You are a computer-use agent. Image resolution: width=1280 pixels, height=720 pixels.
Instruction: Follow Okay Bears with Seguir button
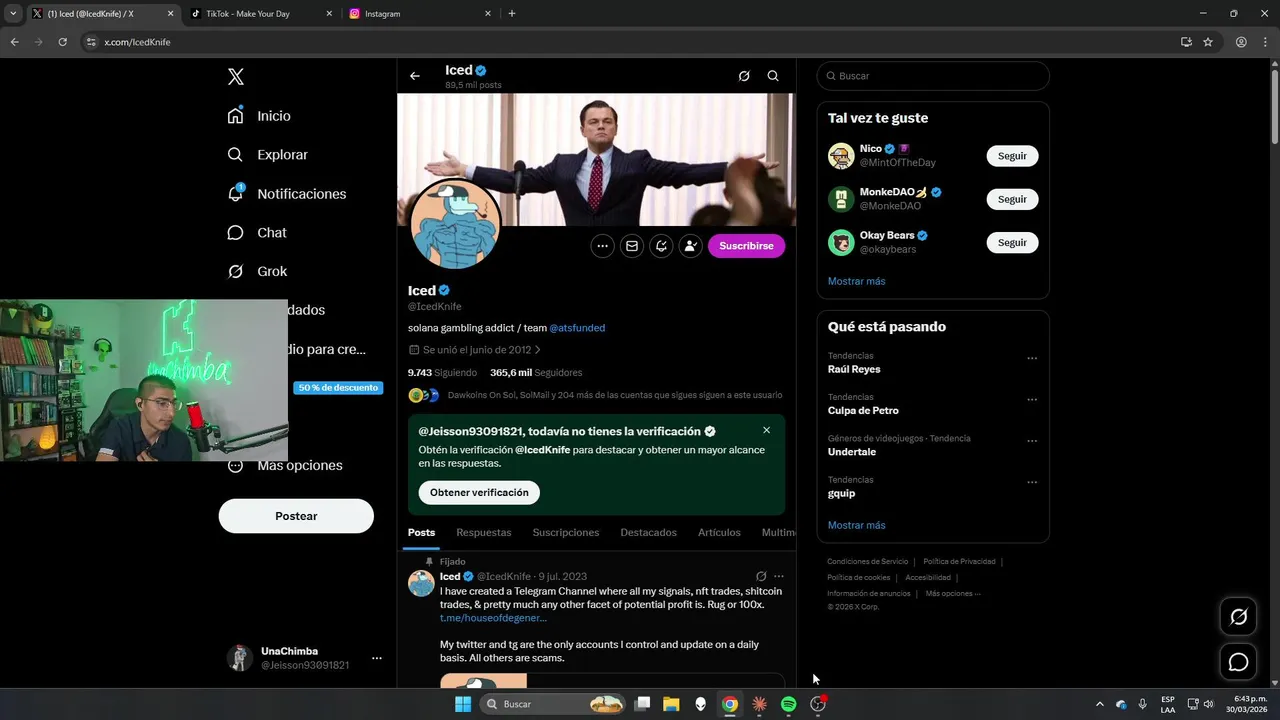click(x=1012, y=243)
